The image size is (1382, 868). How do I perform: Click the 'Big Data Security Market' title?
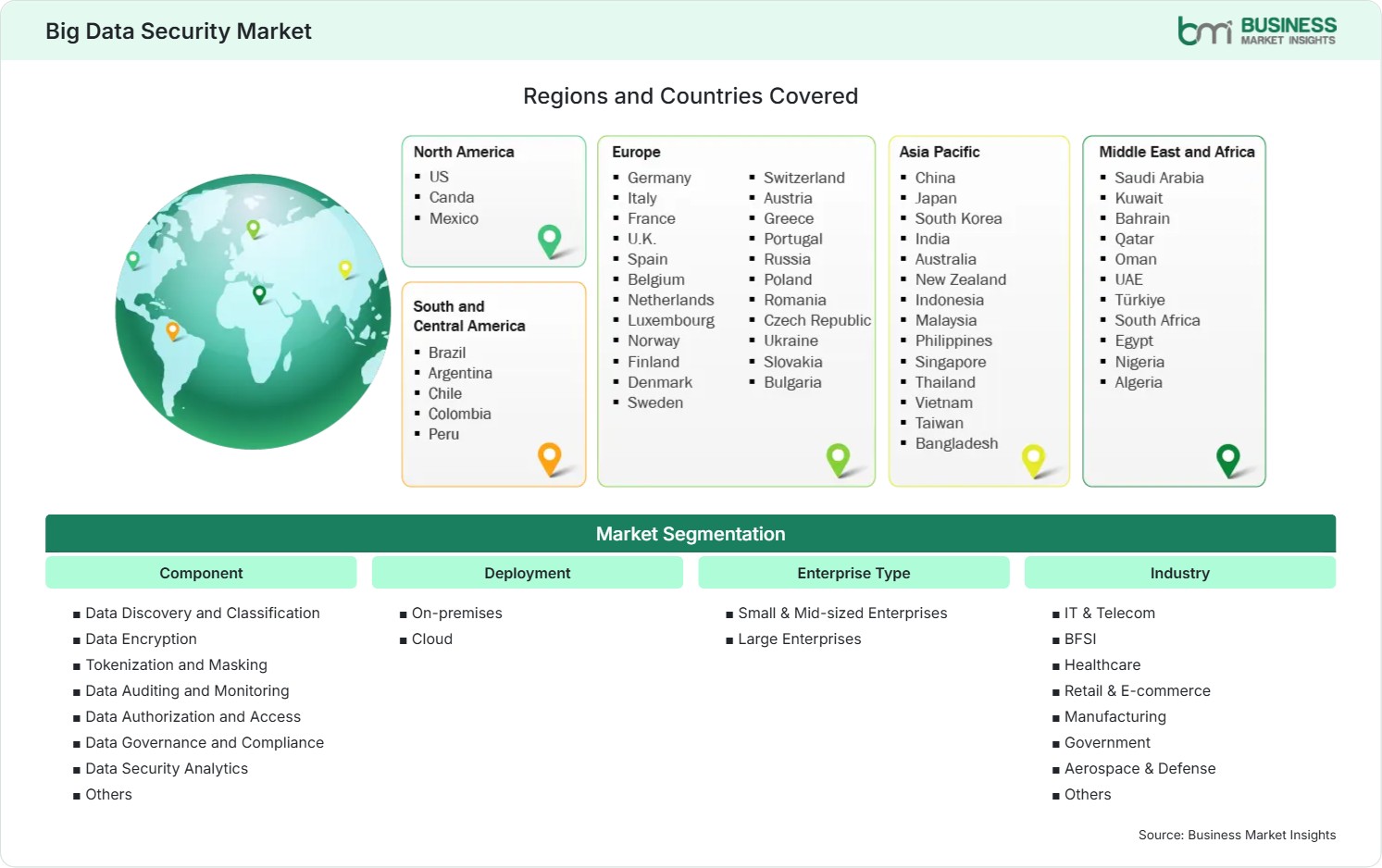pos(179,31)
